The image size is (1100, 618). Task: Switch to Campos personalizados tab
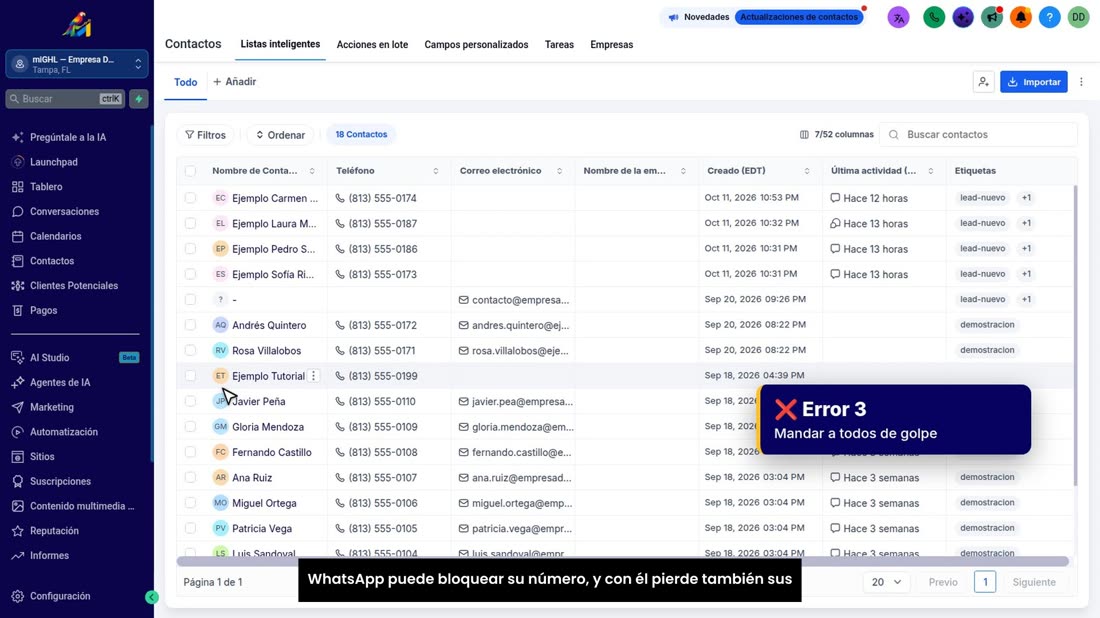pyautogui.click(x=476, y=45)
